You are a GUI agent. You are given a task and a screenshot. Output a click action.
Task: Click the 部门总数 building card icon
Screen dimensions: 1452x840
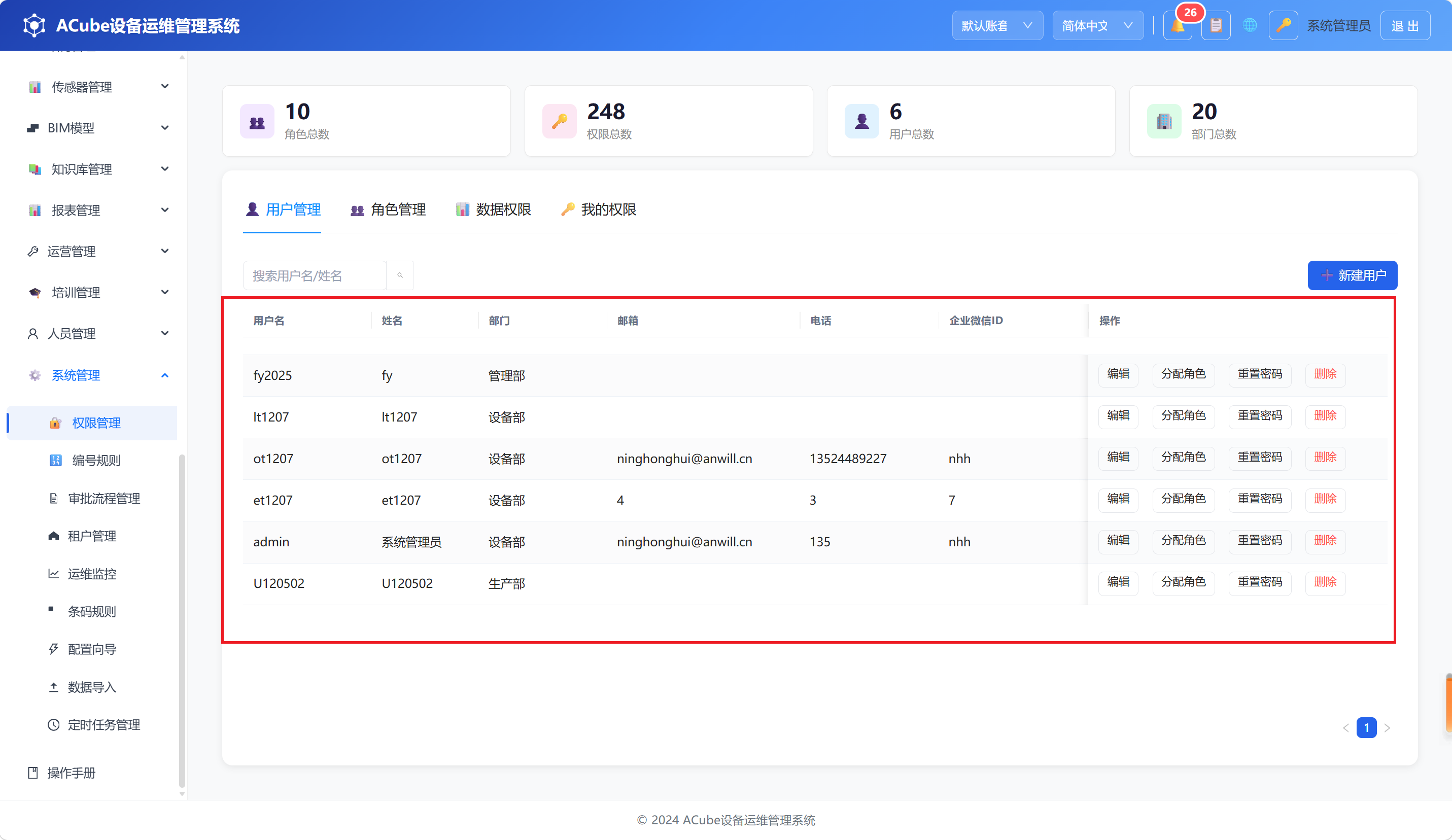click(x=1164, y=121)
